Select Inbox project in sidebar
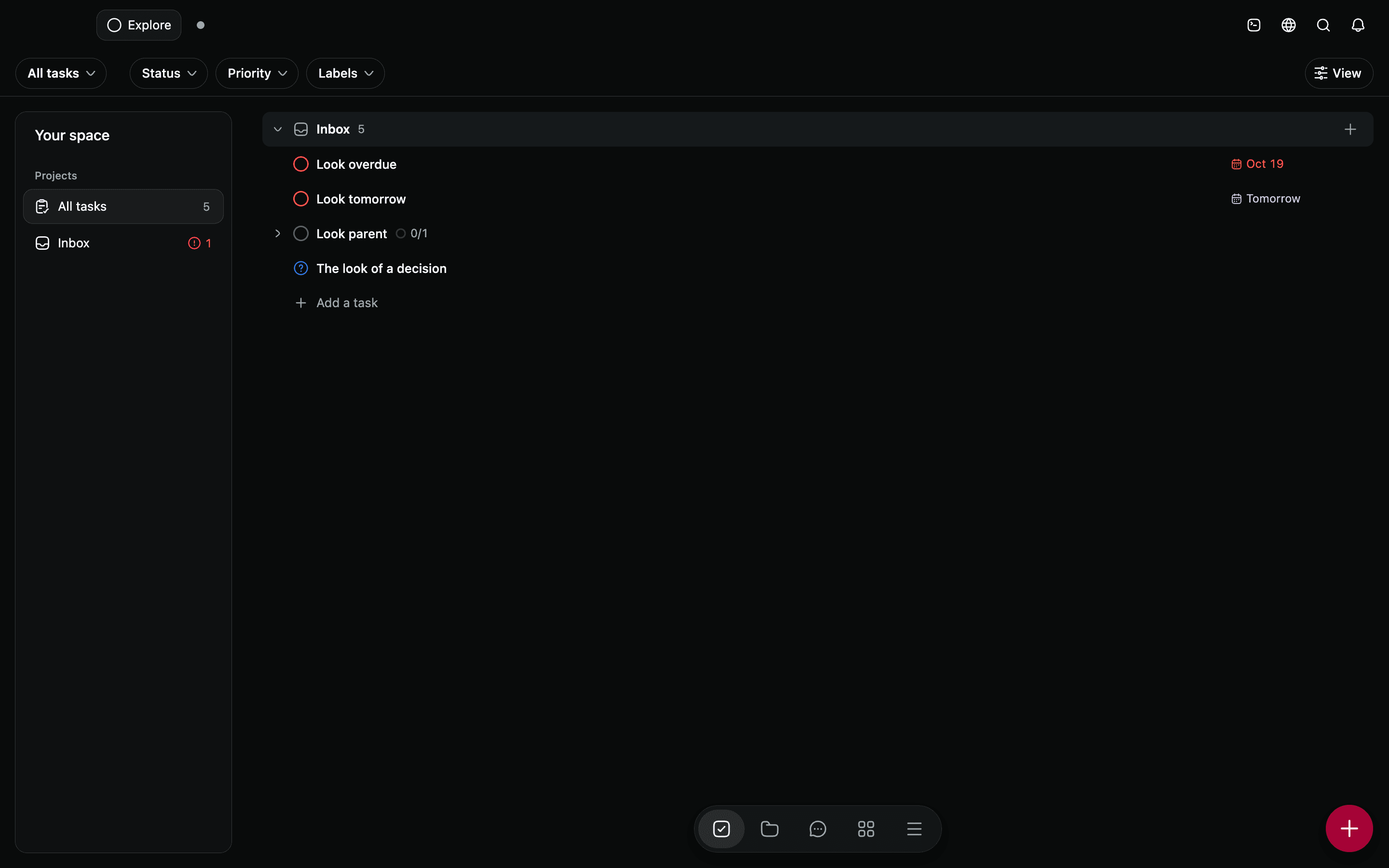Image resolution: width=1389 pixels, height=868 pixels. pyautogui.click(x=123, y=243)
